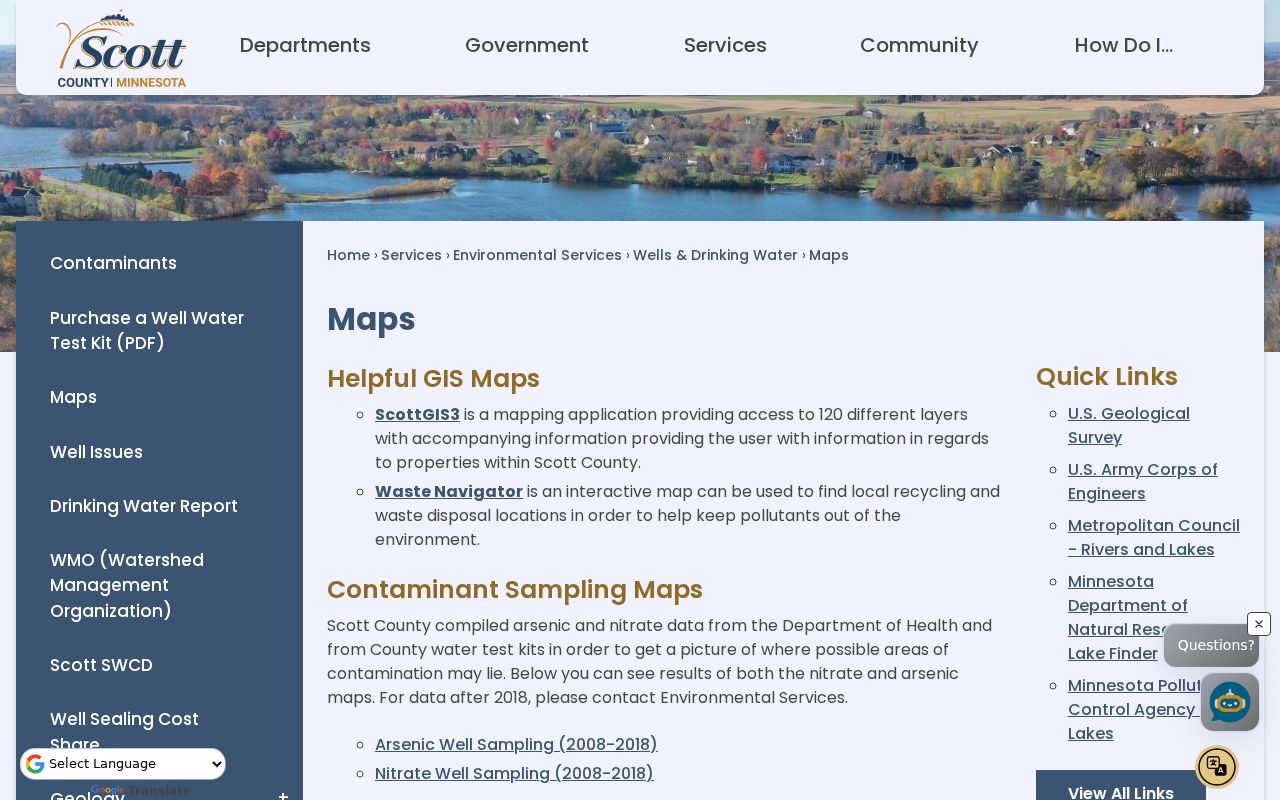Click the Quick Links heading

pyautogui.click(x=1107, y=377)
